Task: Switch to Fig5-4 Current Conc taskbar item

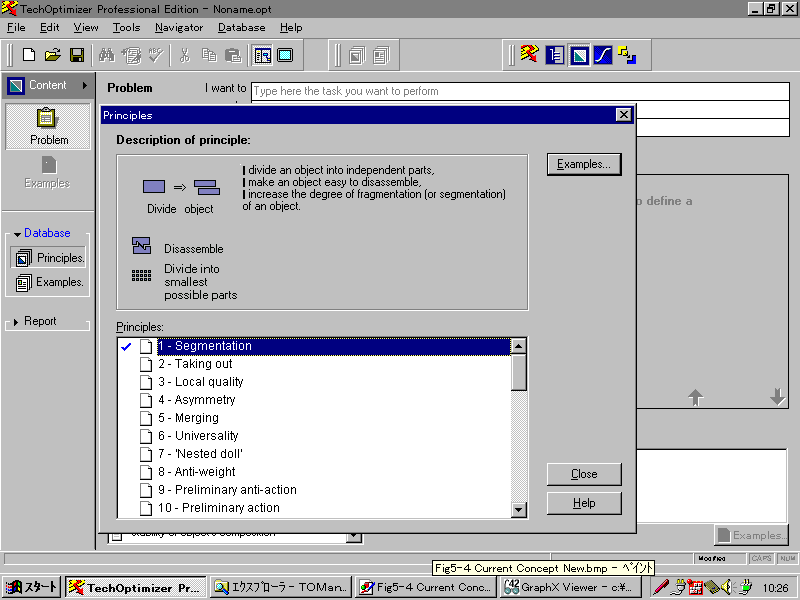Action: (x=426, y=587)
